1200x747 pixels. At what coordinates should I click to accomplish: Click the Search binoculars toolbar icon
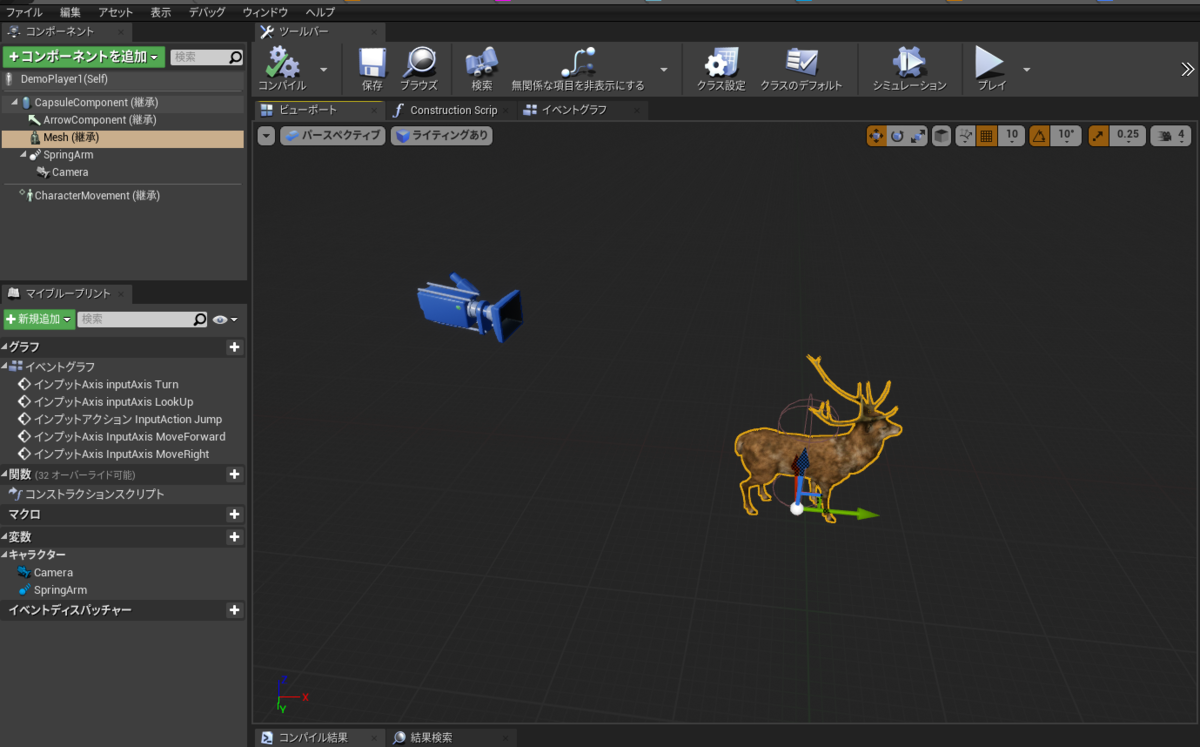(x=482, y=63)
